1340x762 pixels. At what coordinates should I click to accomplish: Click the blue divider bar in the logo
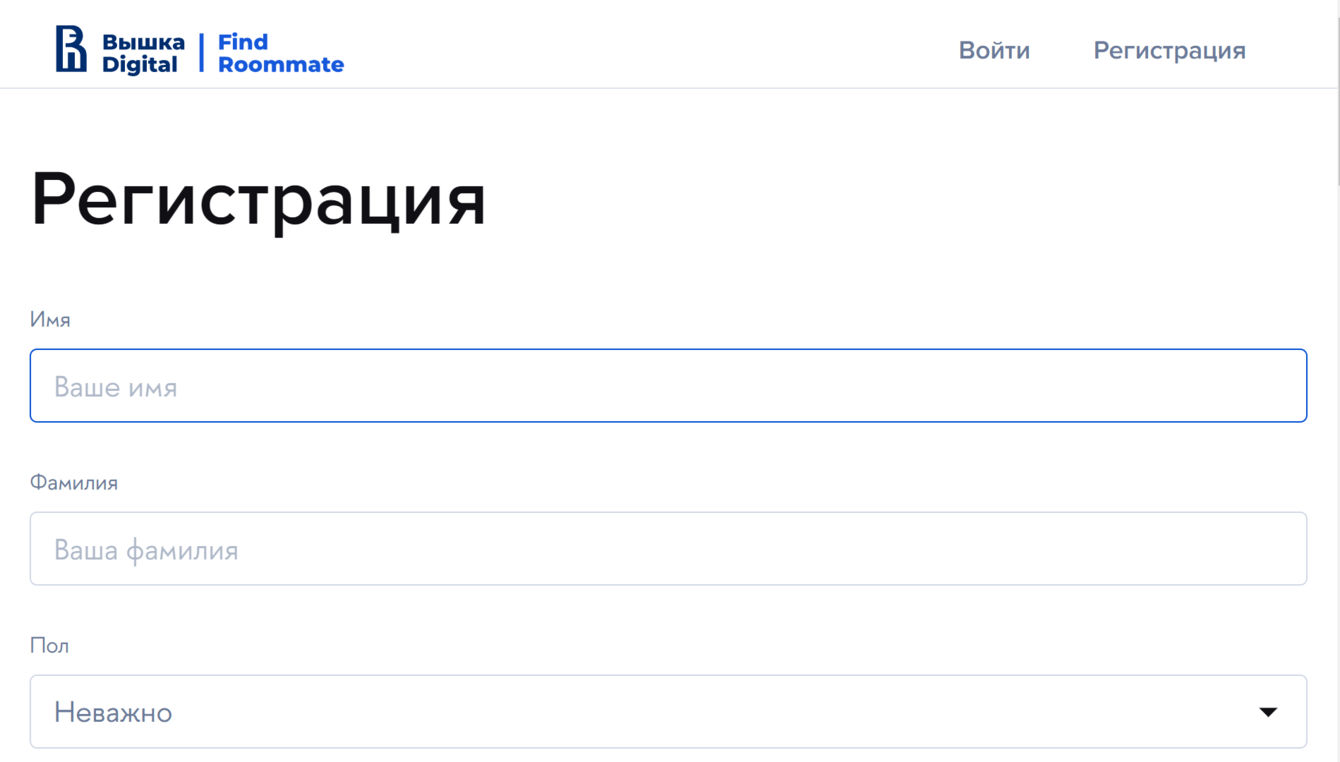click(201, 52)
